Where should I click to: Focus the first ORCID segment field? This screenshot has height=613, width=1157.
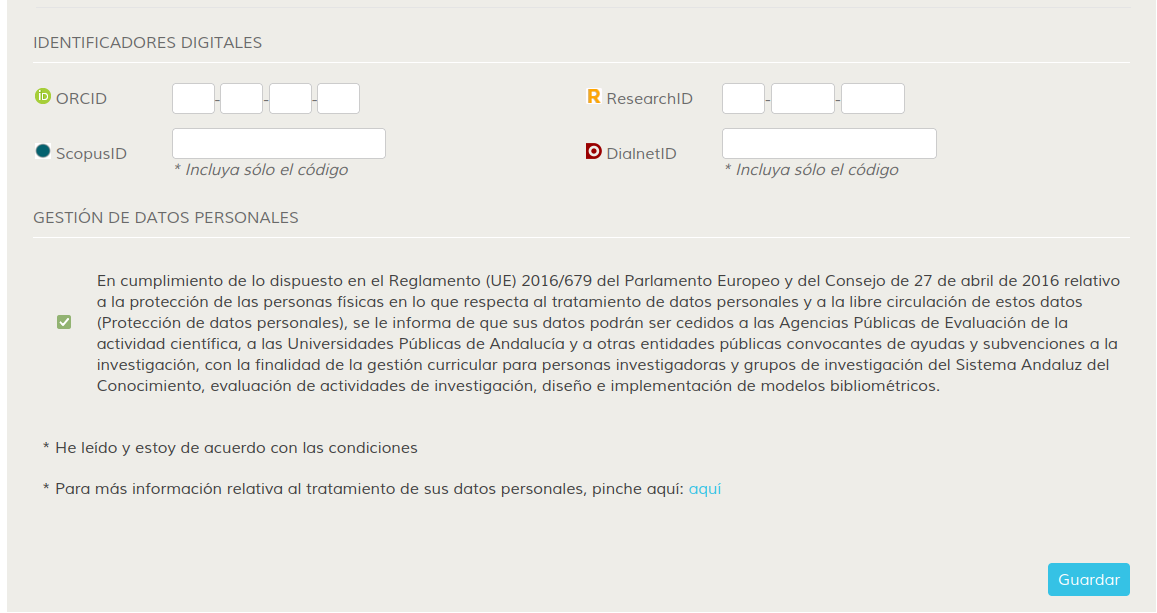pyautogui.click(x=193, y=99)
